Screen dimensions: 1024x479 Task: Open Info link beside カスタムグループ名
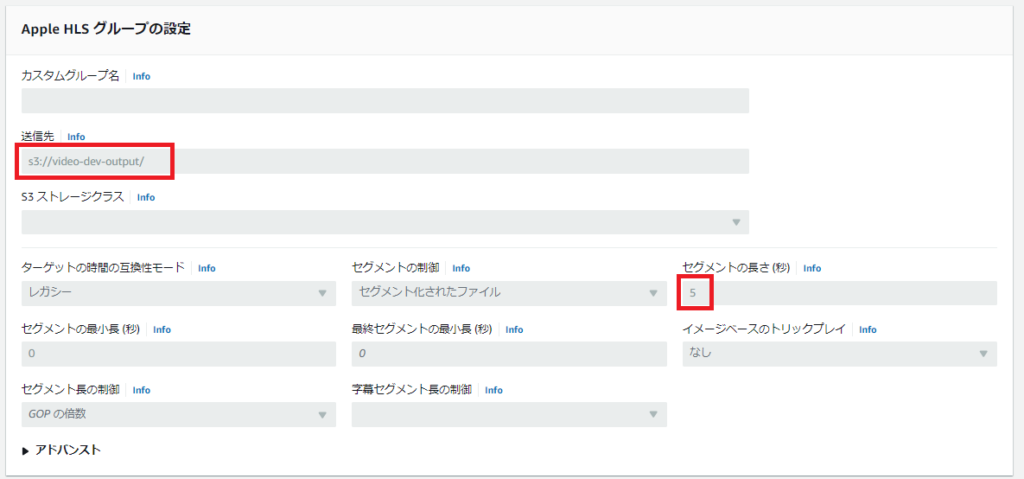pos(141,76)
